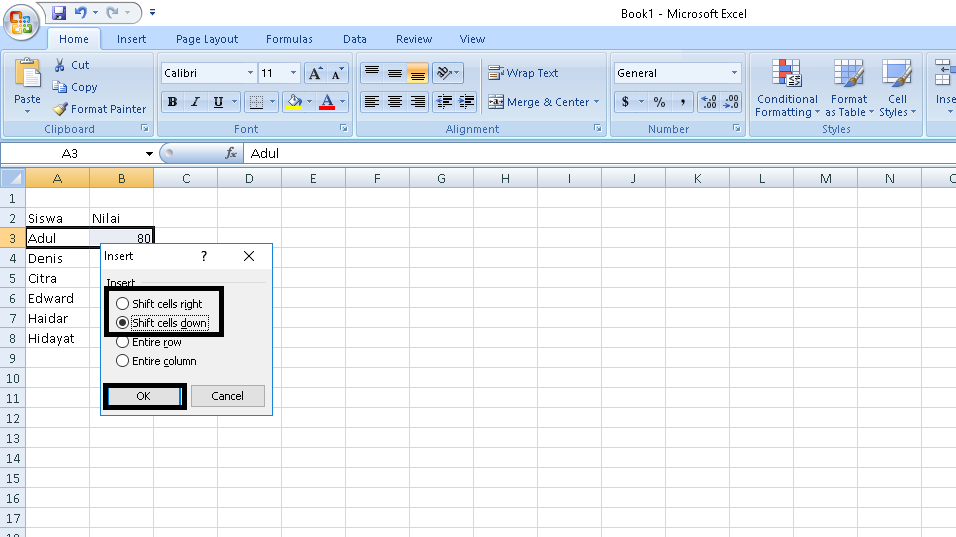The width and height of the screenshot is (956, 537).
Task: Click the Percent Style icon
Action: [659, 102]
